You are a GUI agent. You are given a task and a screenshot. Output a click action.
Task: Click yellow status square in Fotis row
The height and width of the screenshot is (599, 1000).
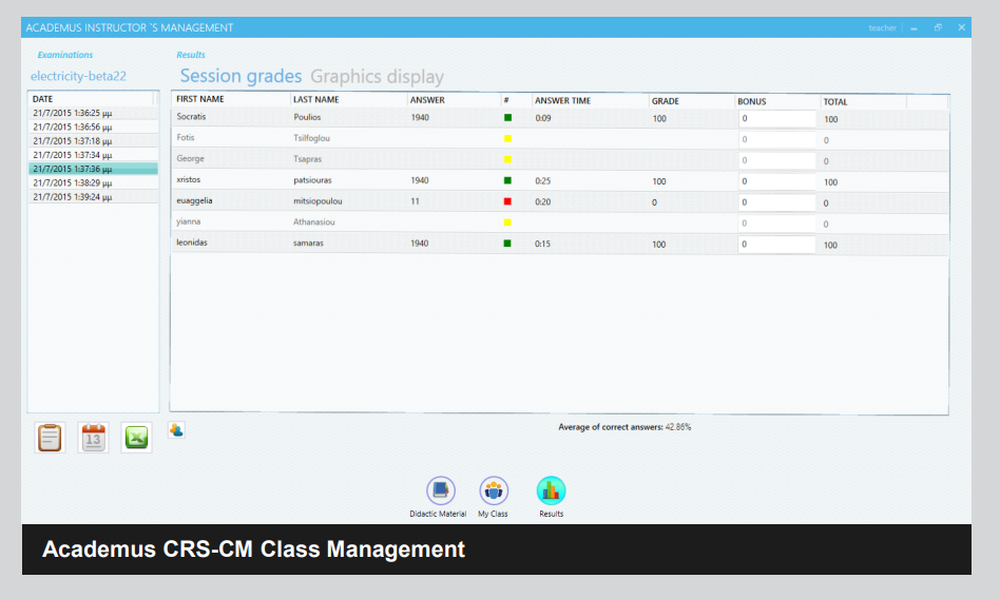[508, 138]
